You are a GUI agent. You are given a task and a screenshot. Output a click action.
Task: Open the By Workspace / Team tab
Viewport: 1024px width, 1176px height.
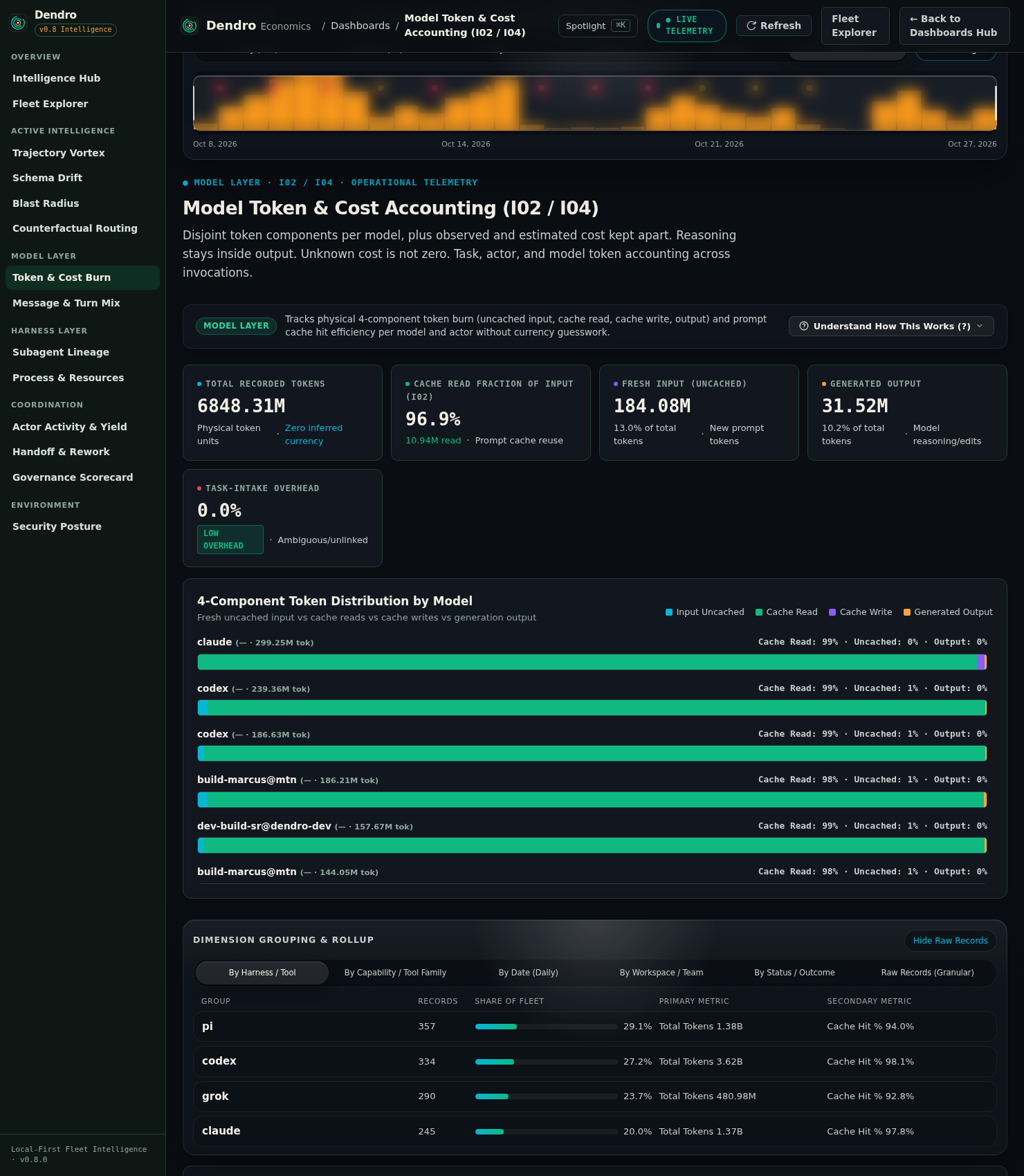[661, 973]
